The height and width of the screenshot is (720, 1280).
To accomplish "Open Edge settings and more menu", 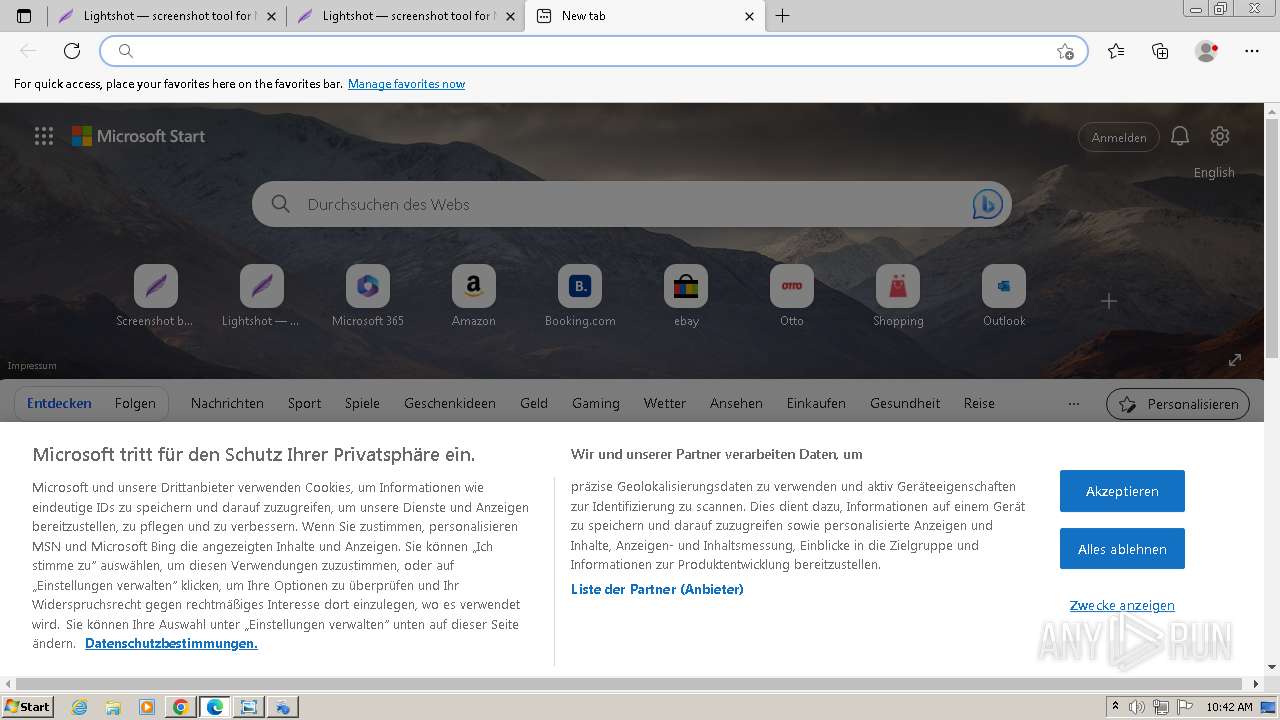I will (x=1252, y=51).
